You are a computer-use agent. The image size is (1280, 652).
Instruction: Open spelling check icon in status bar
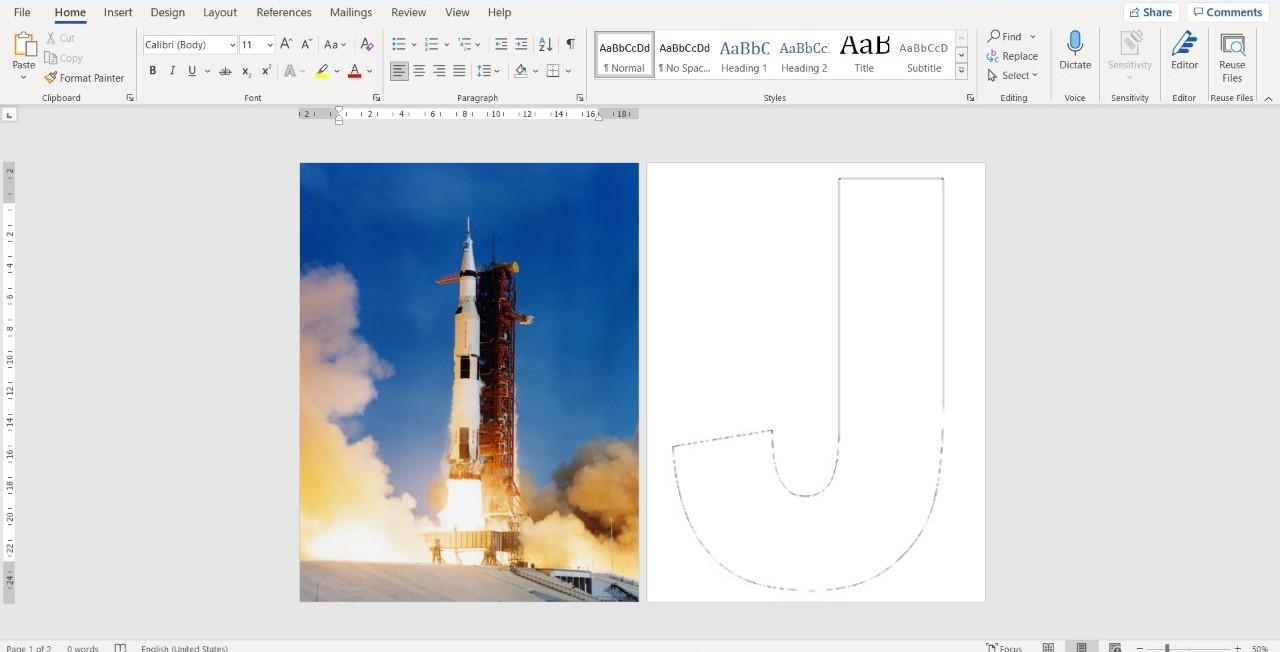tap(120, 648)
